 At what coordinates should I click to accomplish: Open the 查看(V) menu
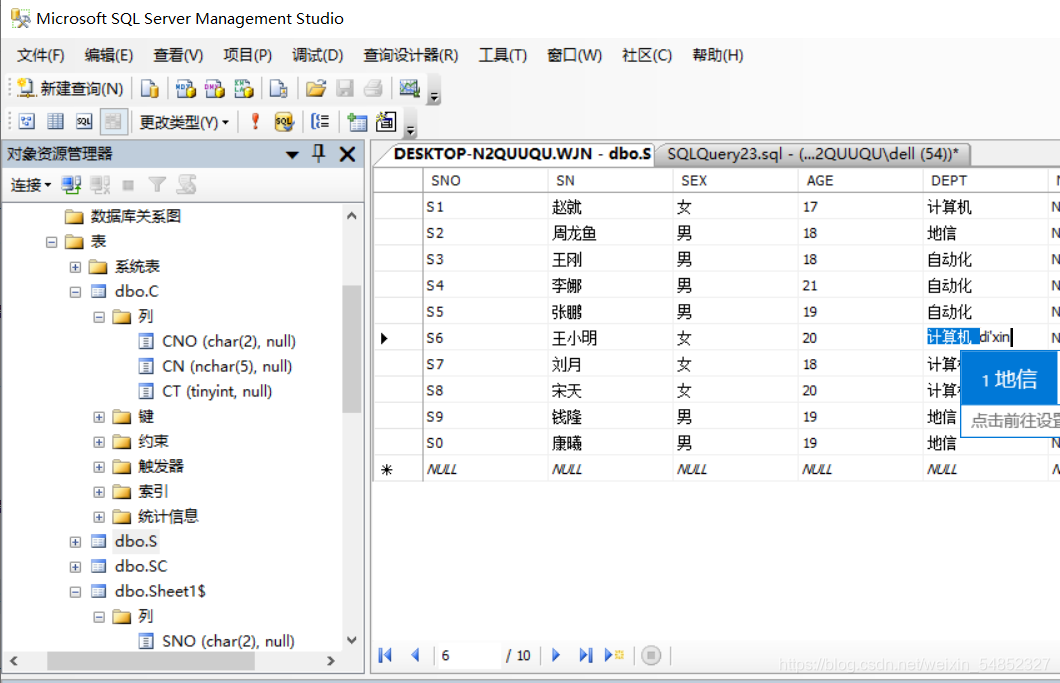click(x=178, y=55)
